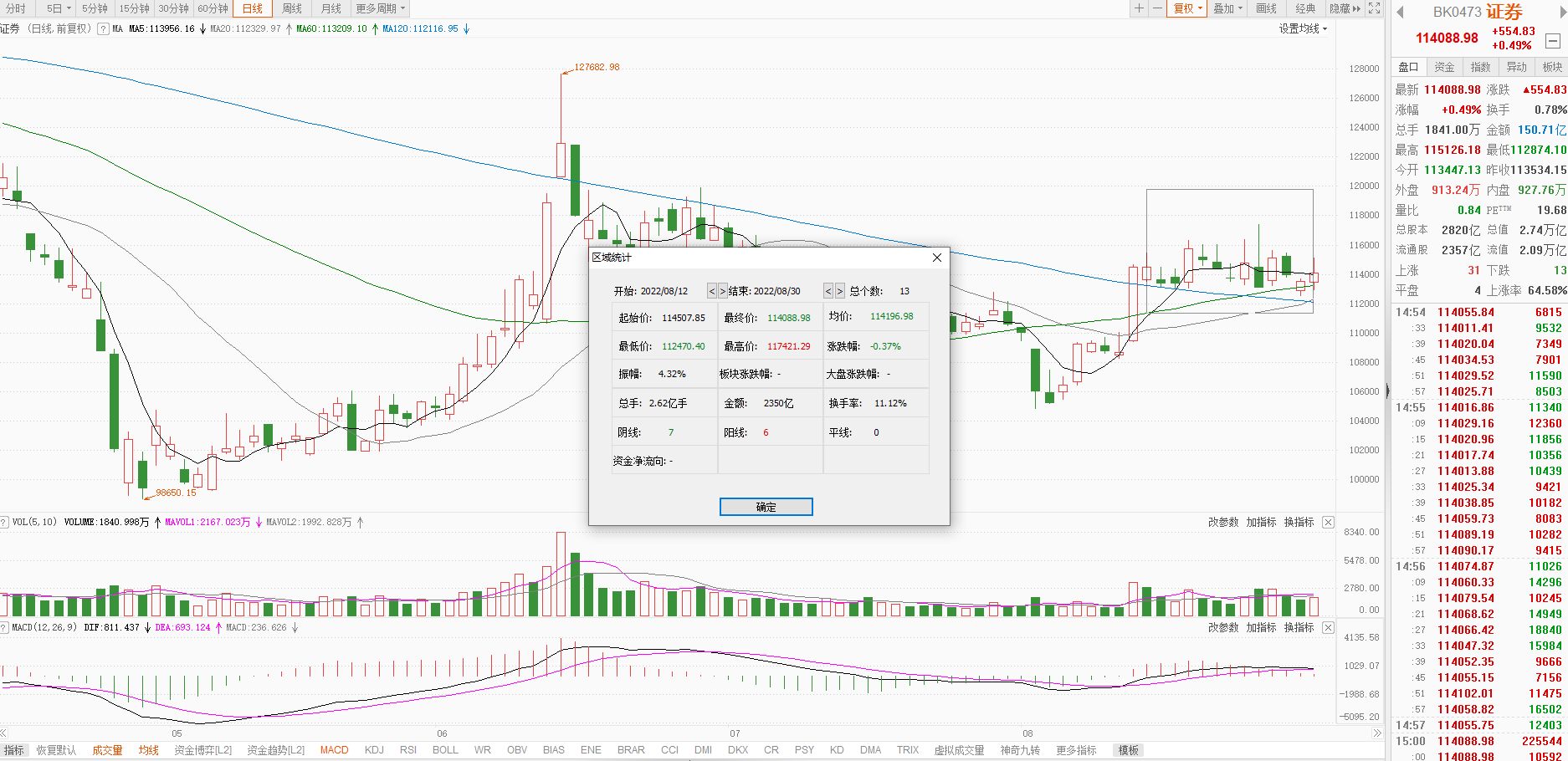Step end date forward in dialog
This screenshot has height=761, width=1568.
tap(839, 291)
